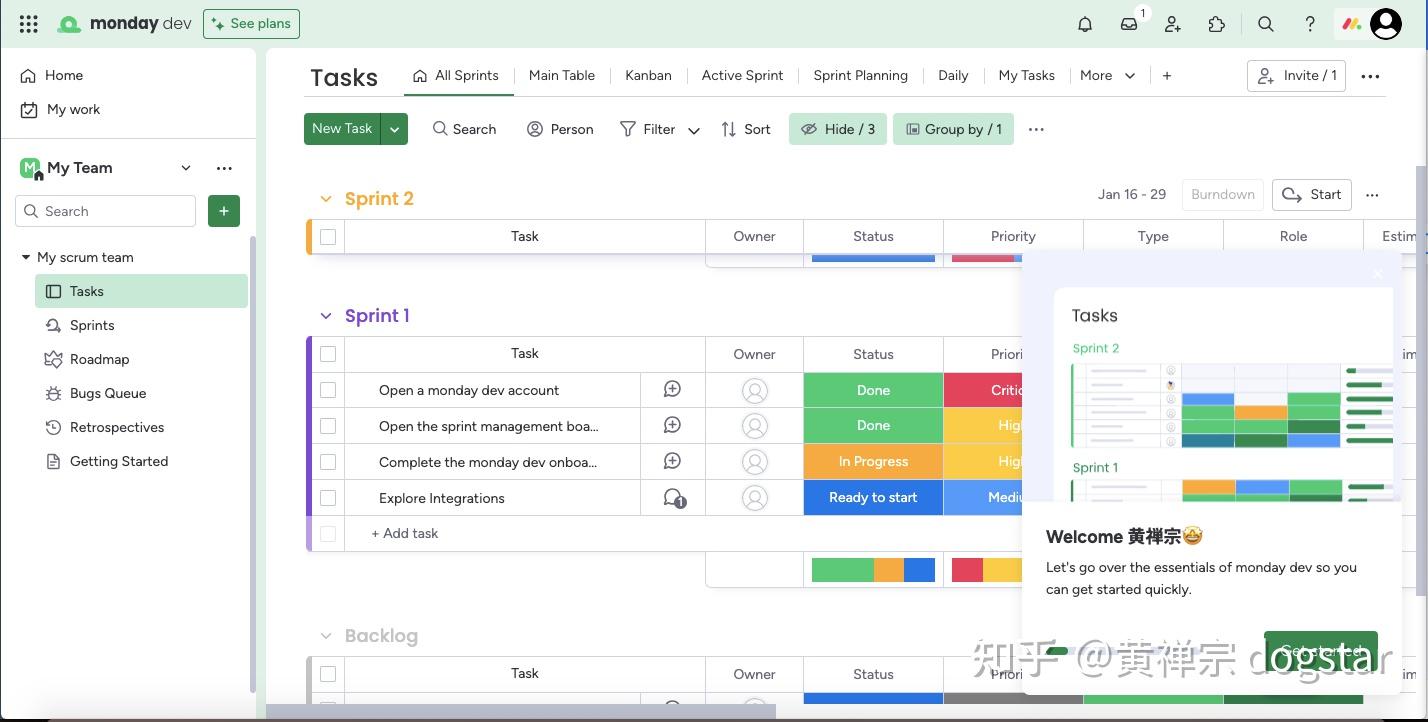Open the Sort button
The width and height of the screenshot is (1428, 722).
(x=746, y=129)
